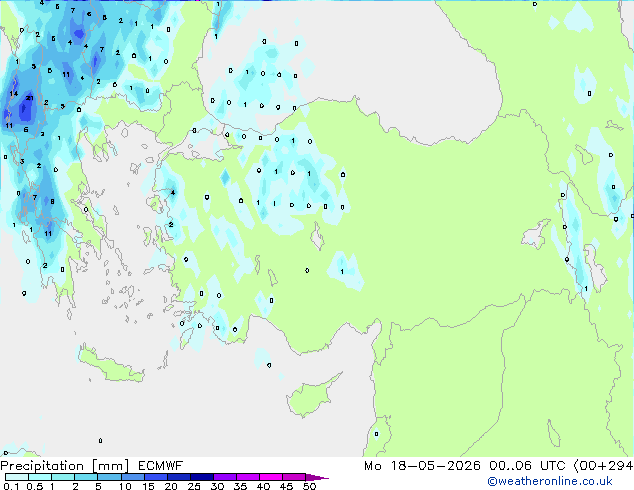
Task: Pick the legend swatch between 15 and 20
Action: click(155, 477)
